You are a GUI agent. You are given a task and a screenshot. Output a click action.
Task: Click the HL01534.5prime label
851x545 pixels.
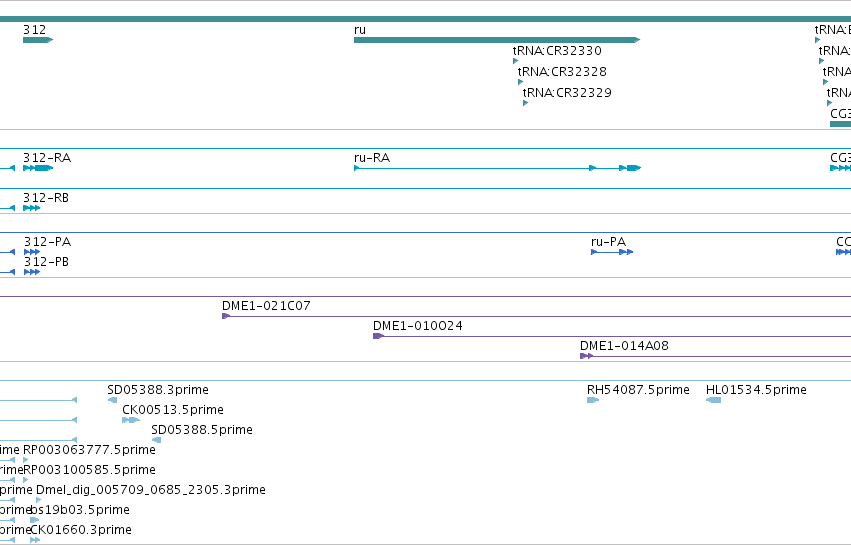point(756,390)
